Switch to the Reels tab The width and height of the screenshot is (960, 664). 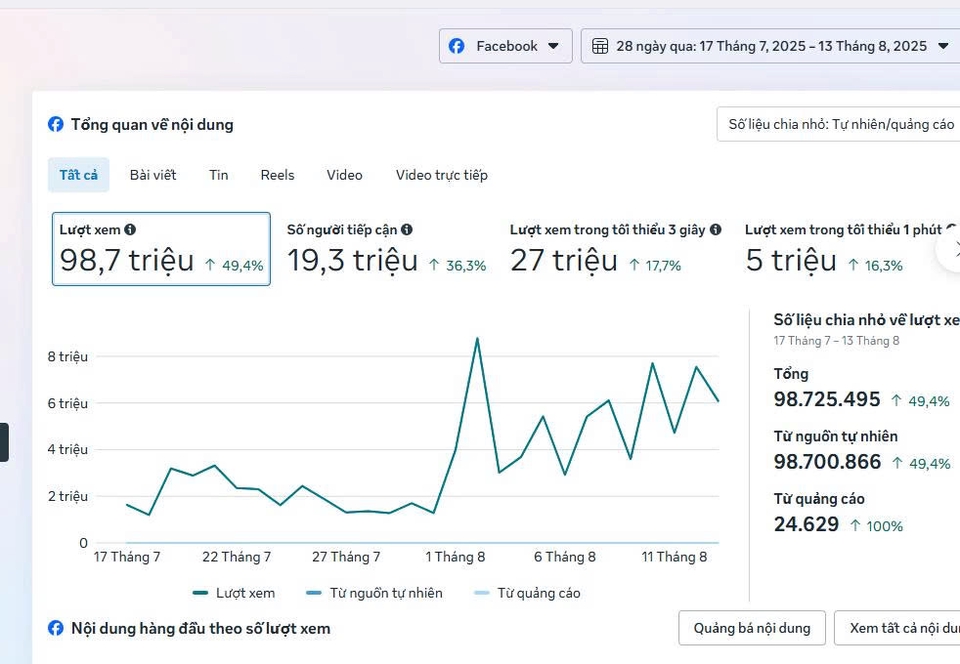coord(277,175)
